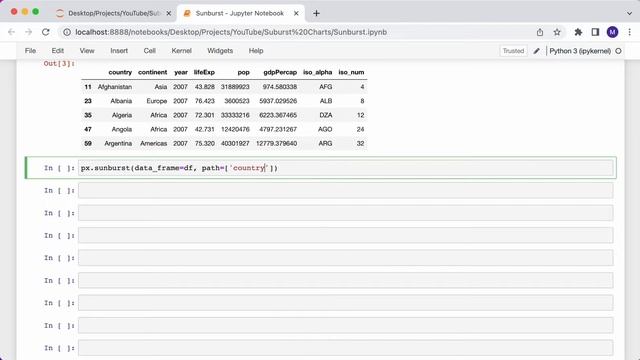640x360 pixels.
Task: Open the Edit menu
Action: coord(58,51)
